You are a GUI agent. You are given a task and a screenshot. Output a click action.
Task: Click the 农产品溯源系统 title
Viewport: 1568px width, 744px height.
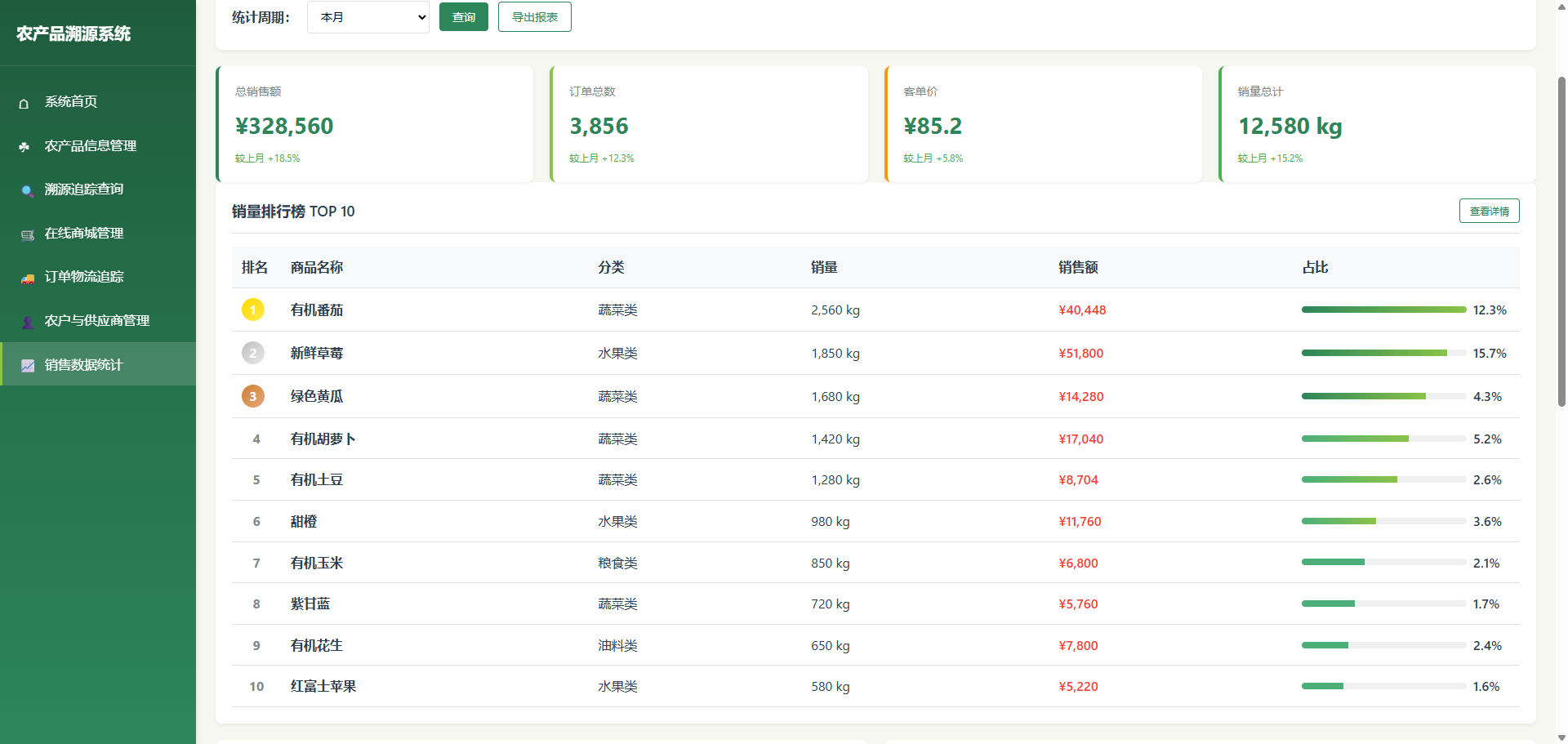pos(73,33)
